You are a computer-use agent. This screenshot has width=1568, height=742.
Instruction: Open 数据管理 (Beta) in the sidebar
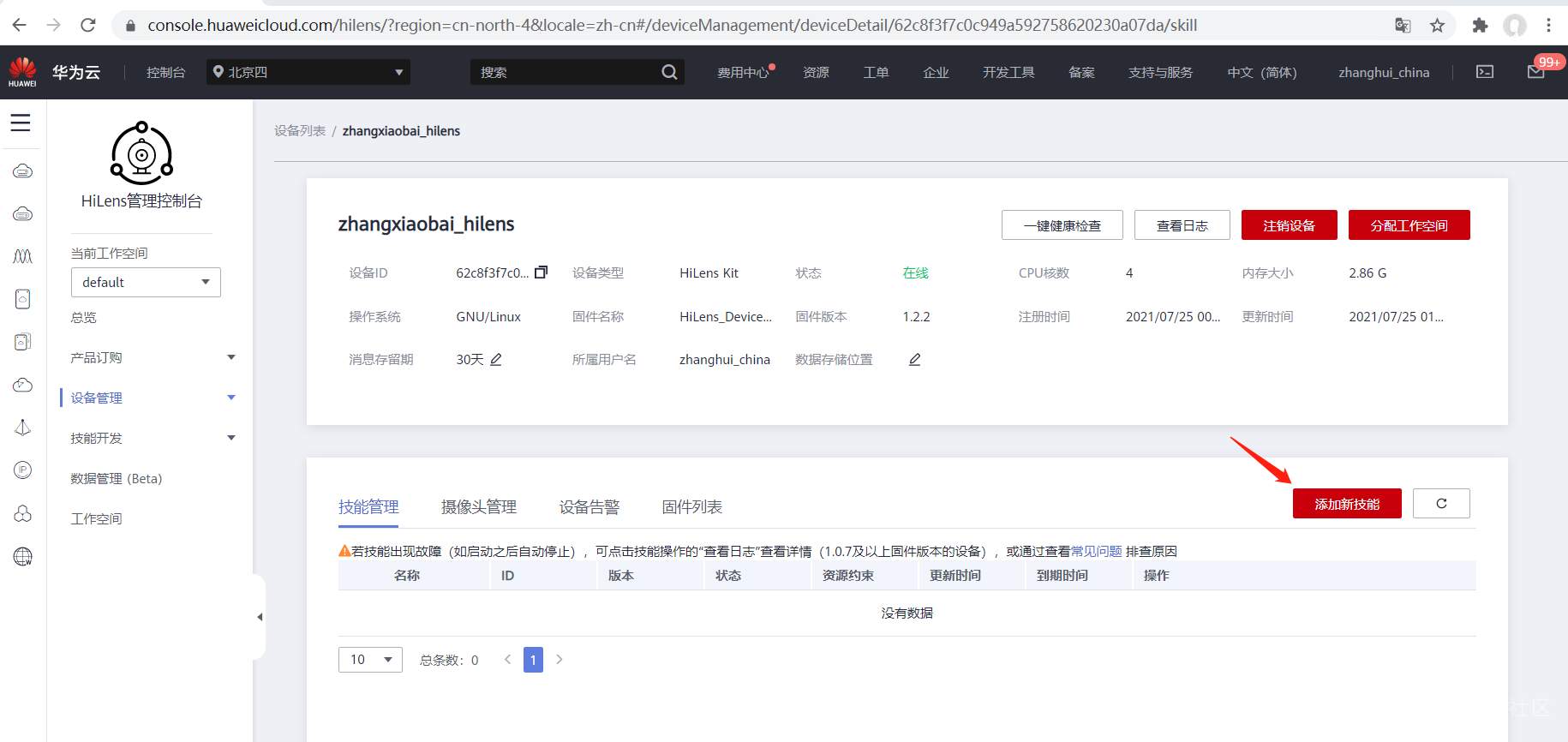tap(117, 478)
